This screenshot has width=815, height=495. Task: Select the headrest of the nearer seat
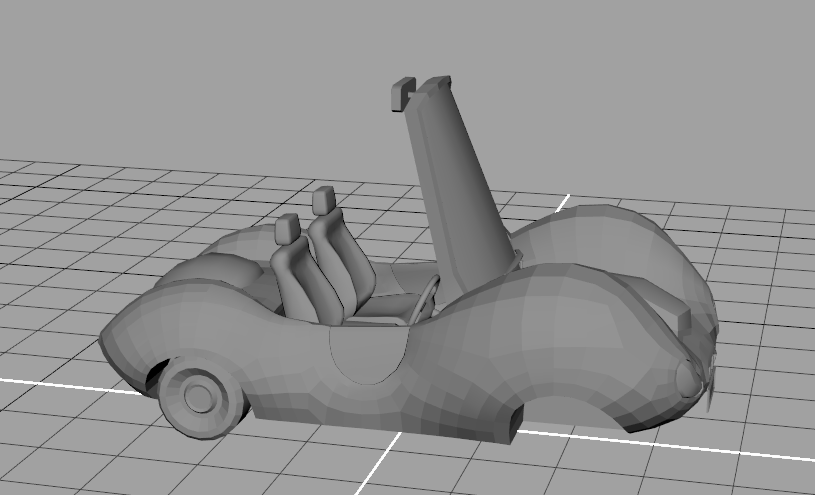coord(287,229)
